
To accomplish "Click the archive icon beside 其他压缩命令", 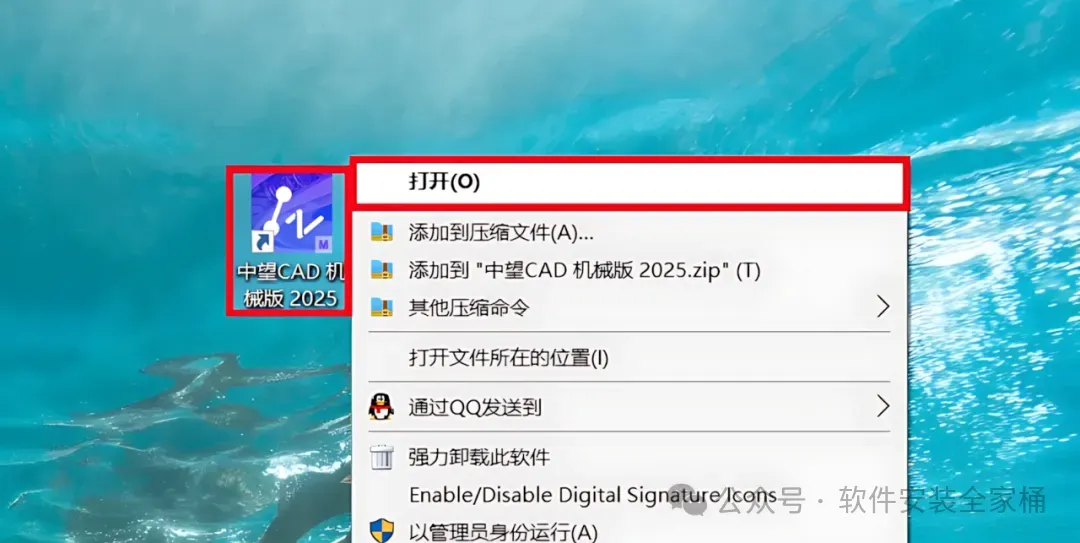I will pos(381,307).
